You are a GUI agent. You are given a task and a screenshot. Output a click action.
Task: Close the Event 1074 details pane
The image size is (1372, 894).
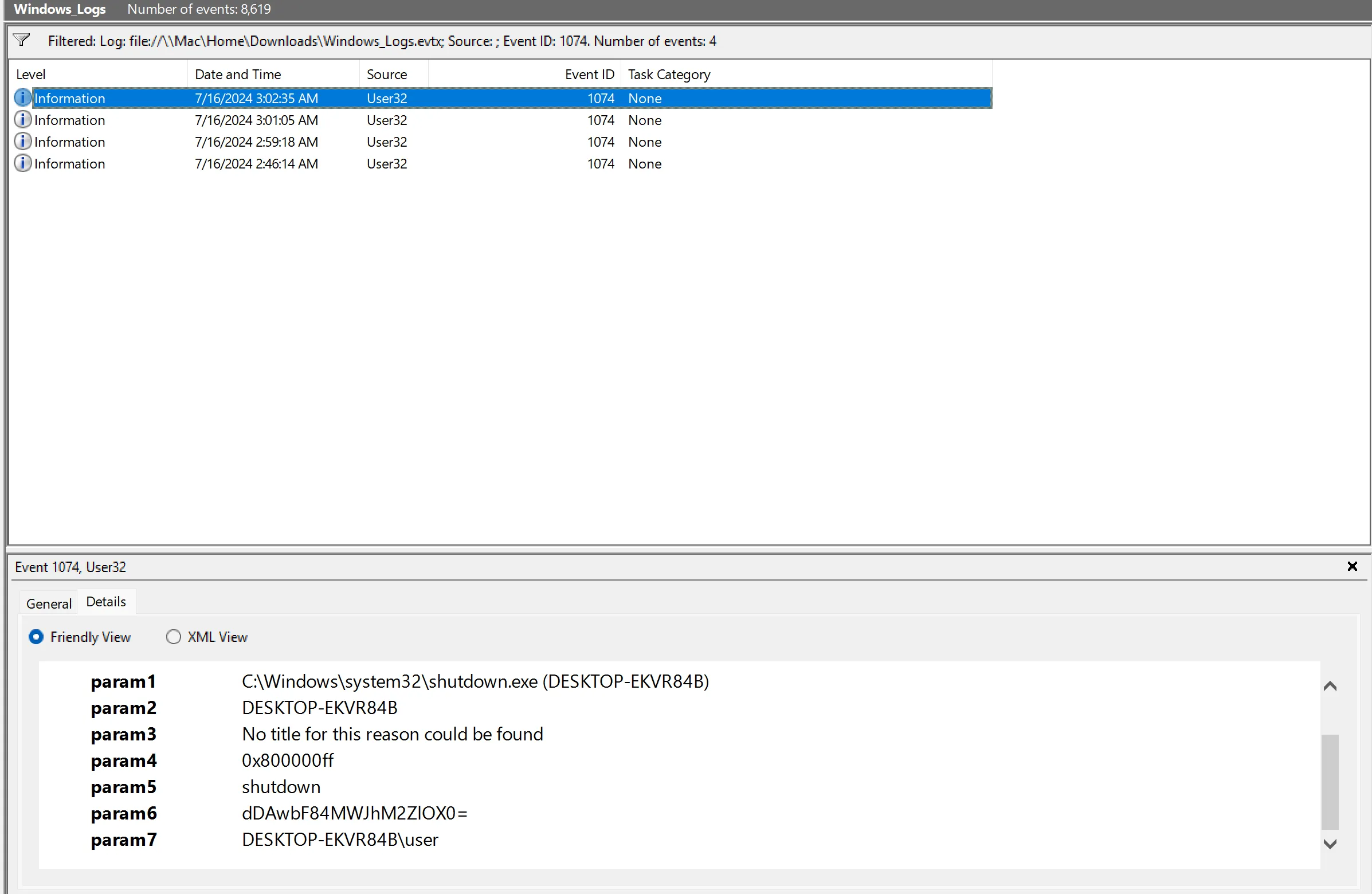1352,567
